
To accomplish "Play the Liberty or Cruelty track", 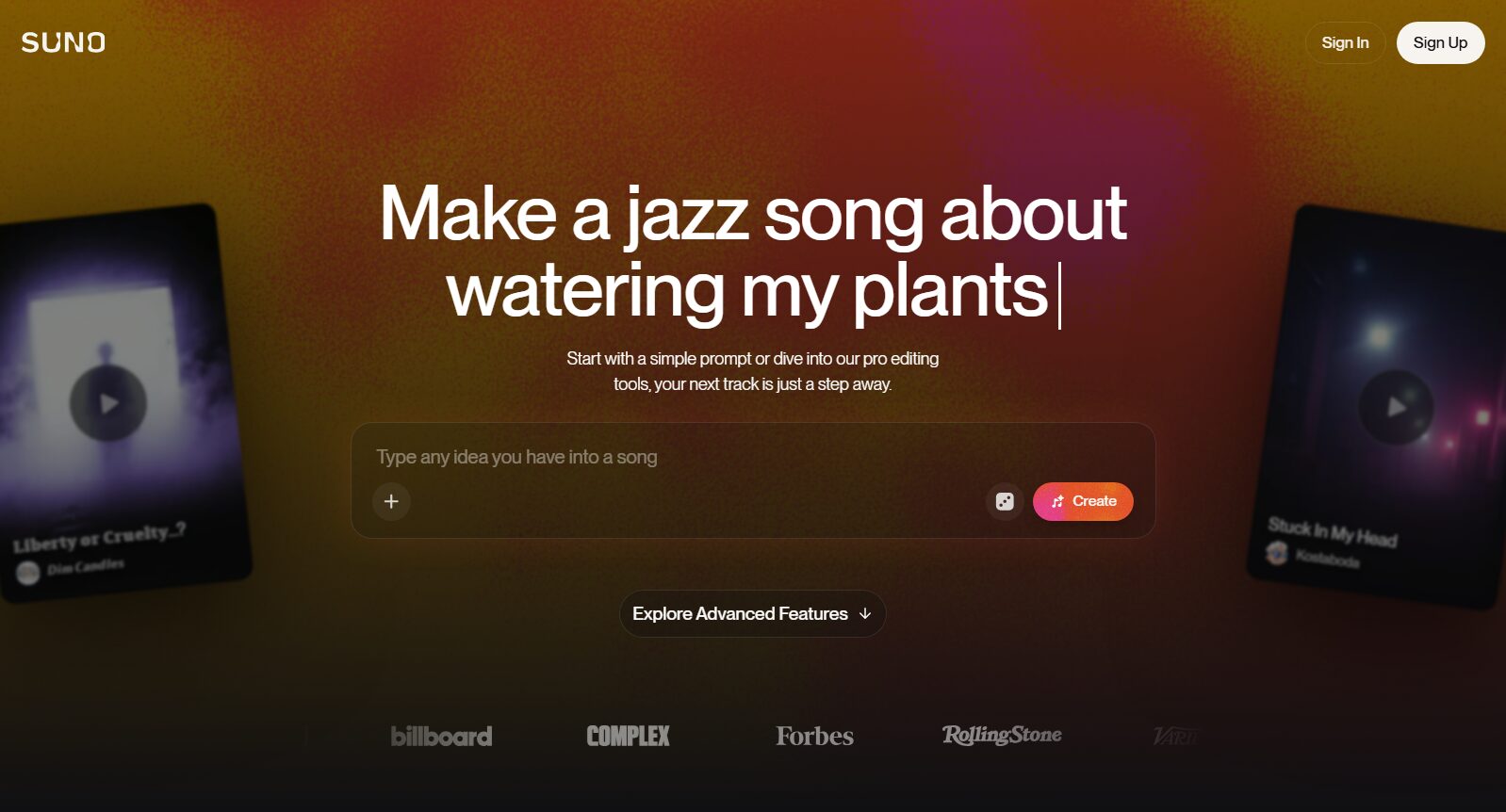I will pyautogui.click(x=108, y=403).
